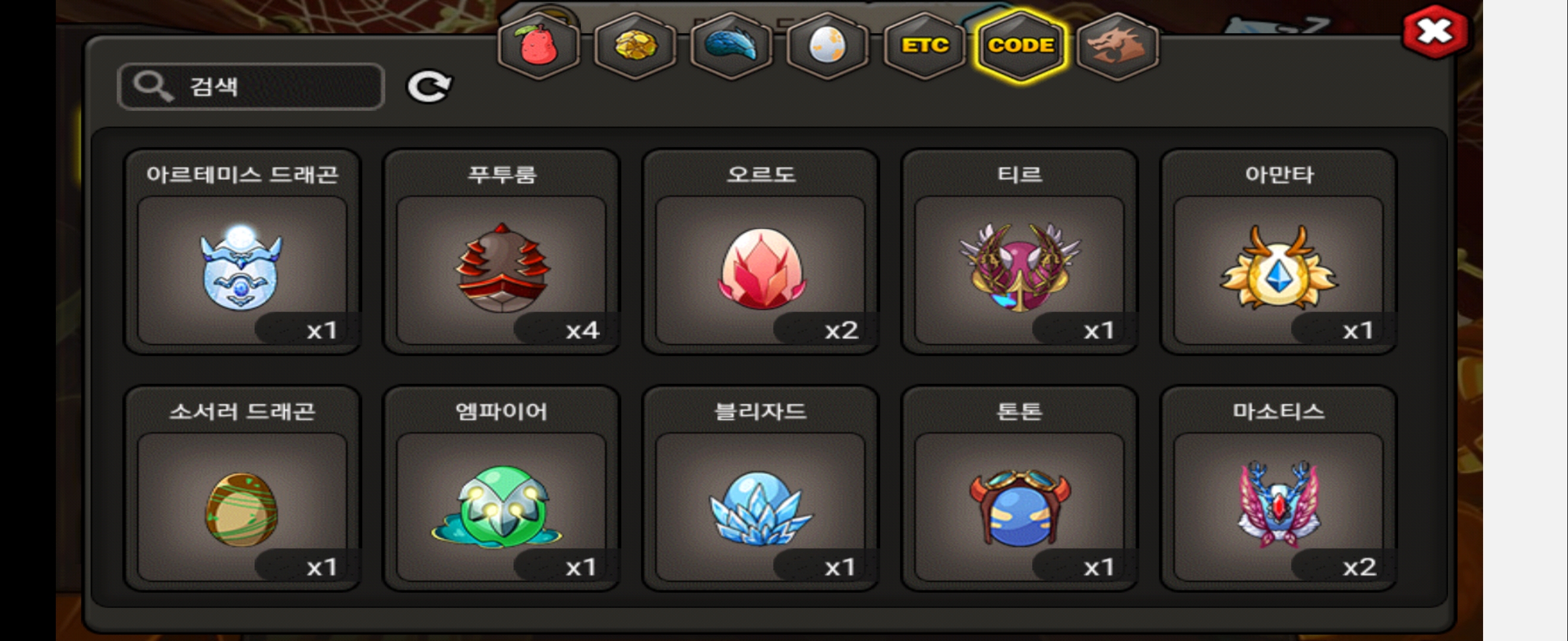1568x641 pixels.
Task: Click the 아만타 golden egg
Action: (x=1279, y=252)
